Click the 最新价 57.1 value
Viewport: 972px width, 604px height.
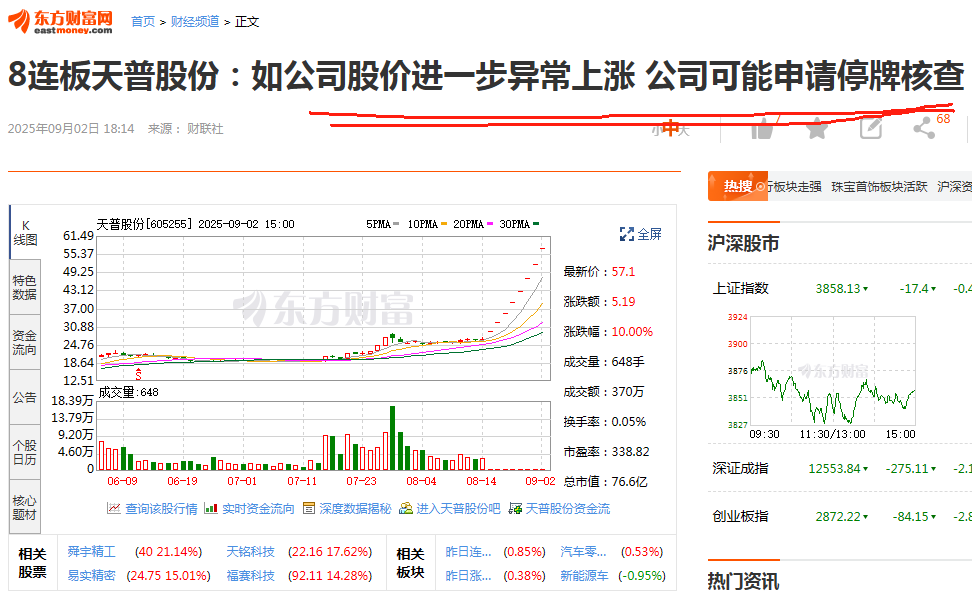tap(623, 272)
